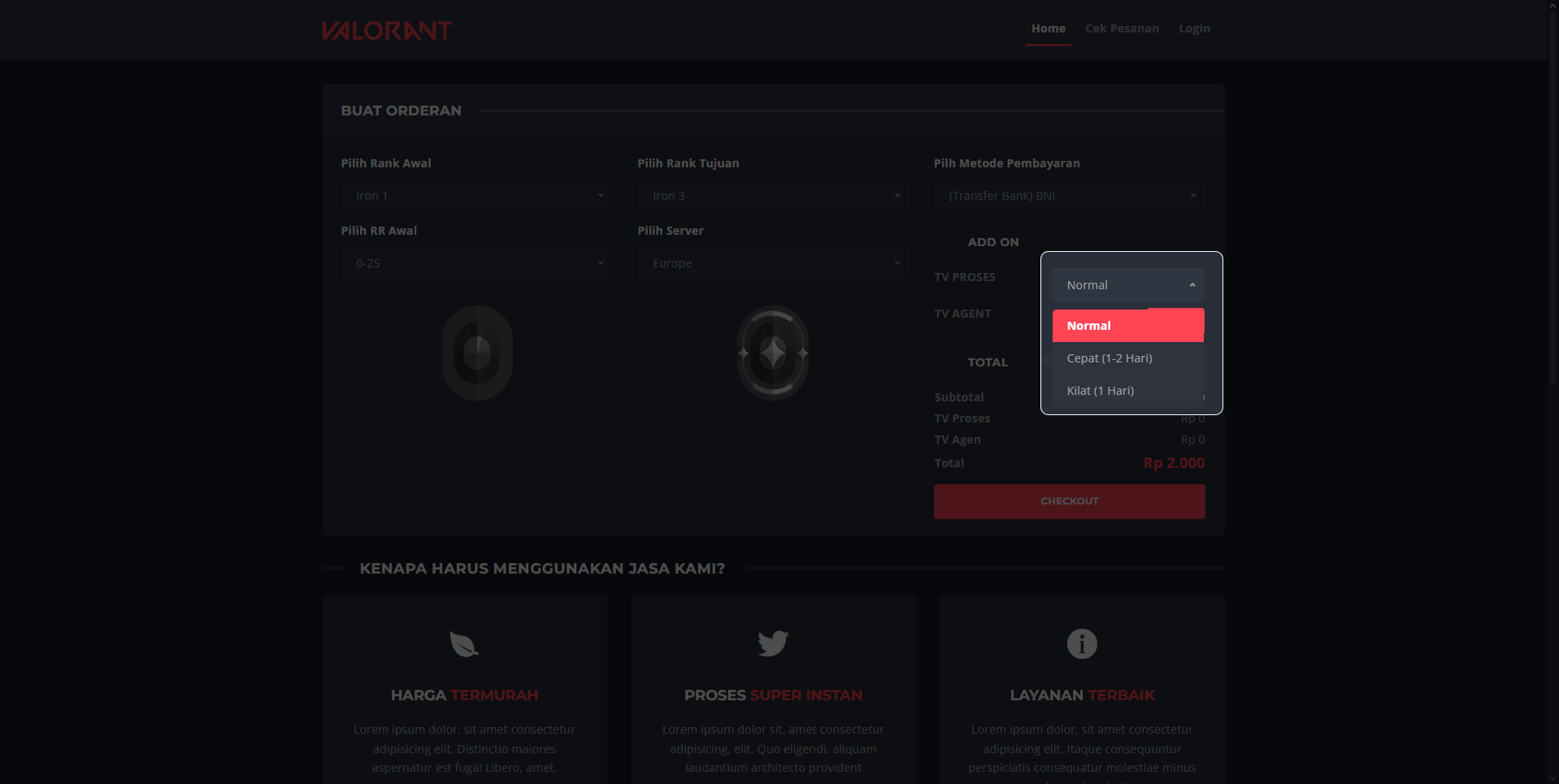Click the Rp 2.000 total value
This screenshot has width=1559, height=784.
1174,463
